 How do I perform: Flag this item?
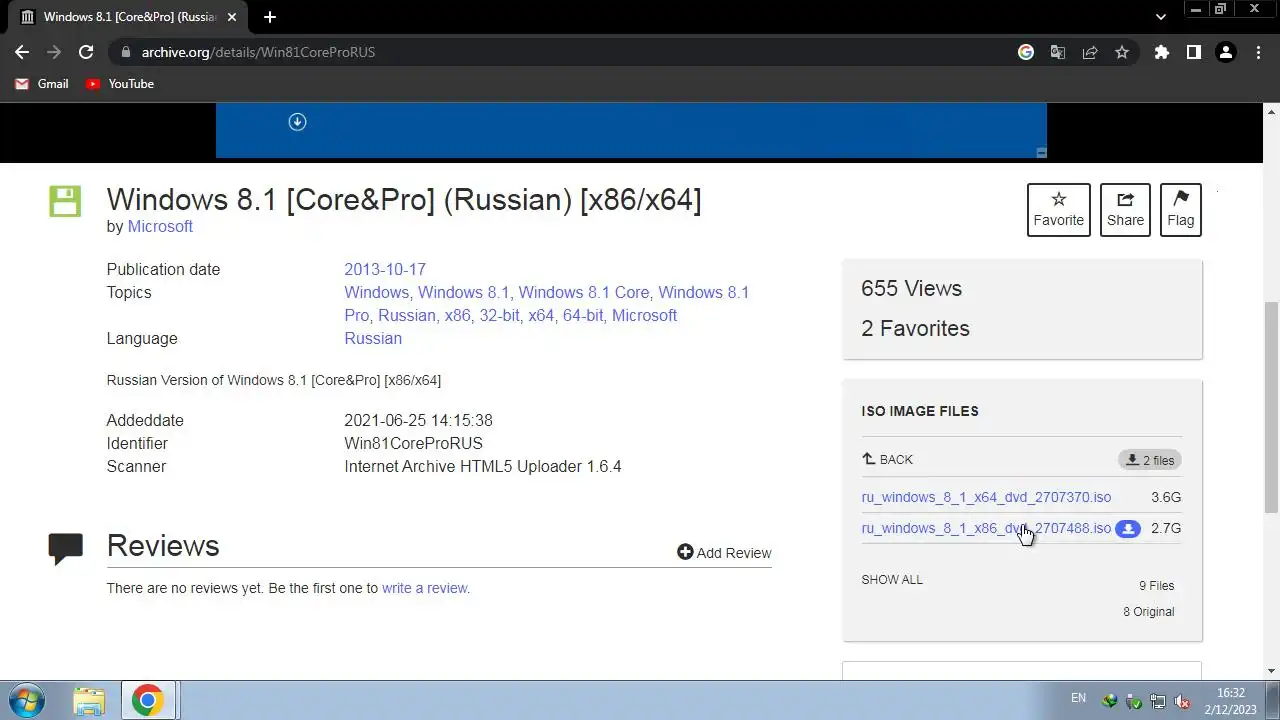(x=1181, y=209)
